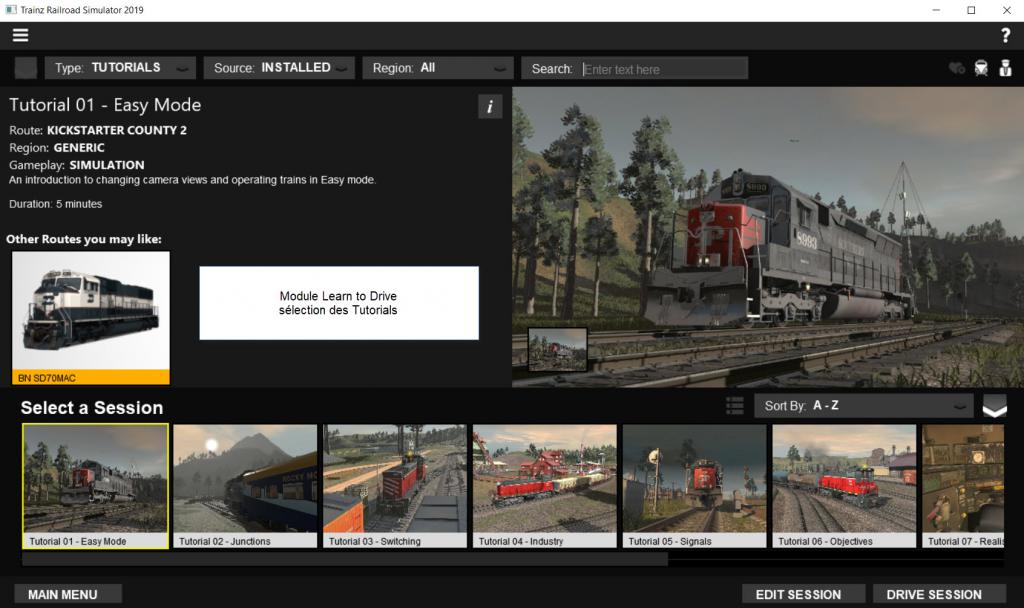Switch sessions to list view icon

735,406
